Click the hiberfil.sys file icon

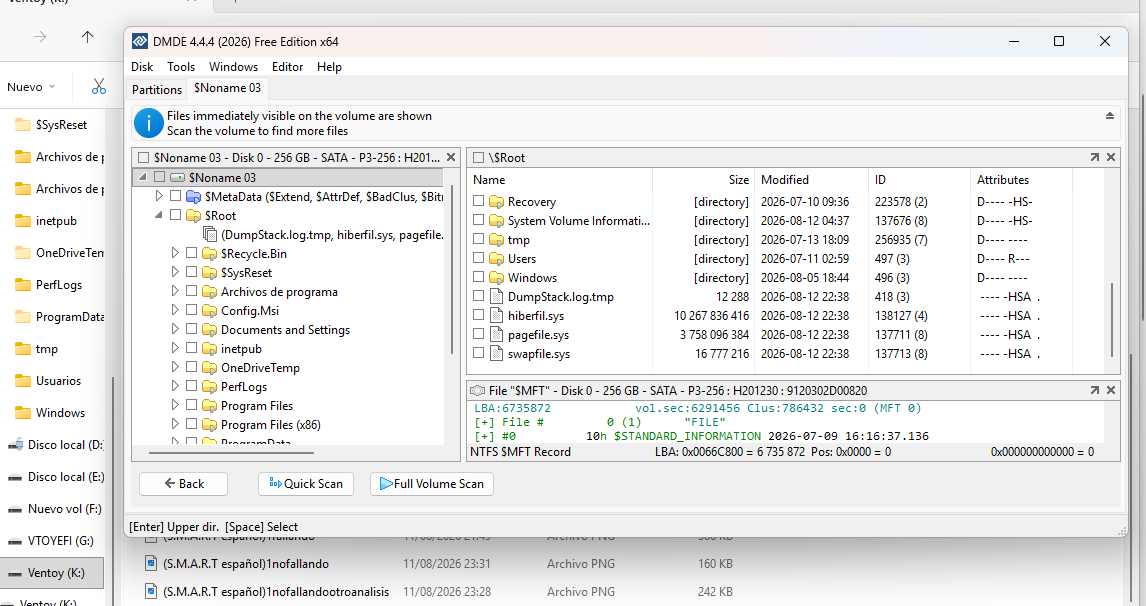[496, 316]
